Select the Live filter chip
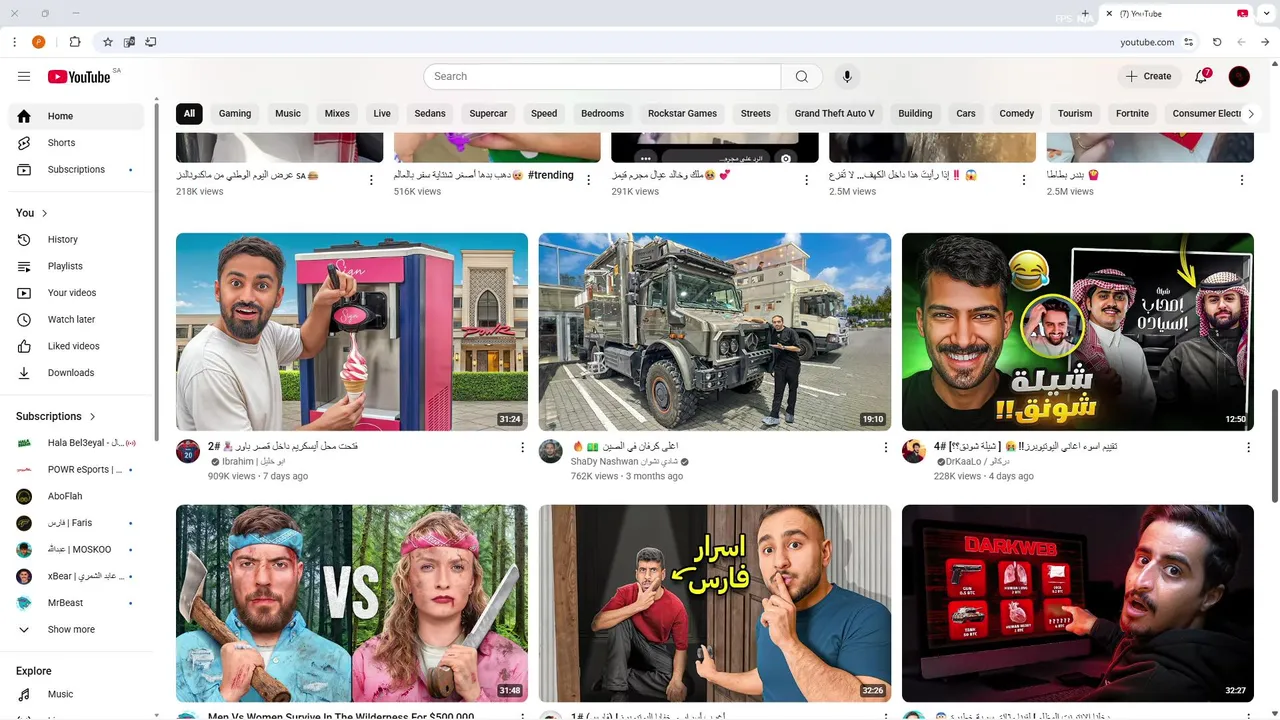The image size is (1280, 720). pyautogui.click(x=382, y=114)
